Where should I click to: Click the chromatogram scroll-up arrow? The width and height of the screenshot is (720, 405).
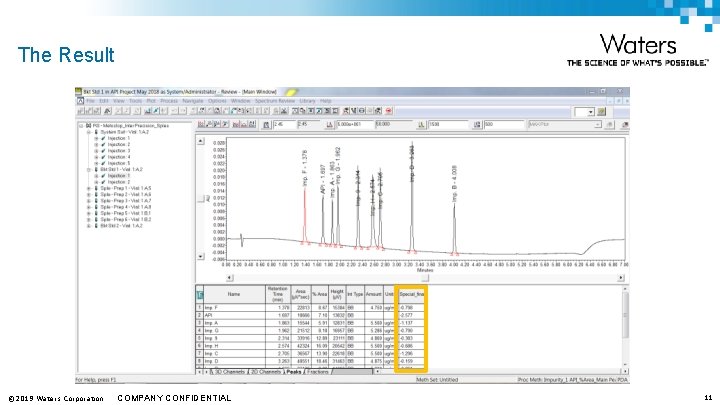click(x=201, y=141)
